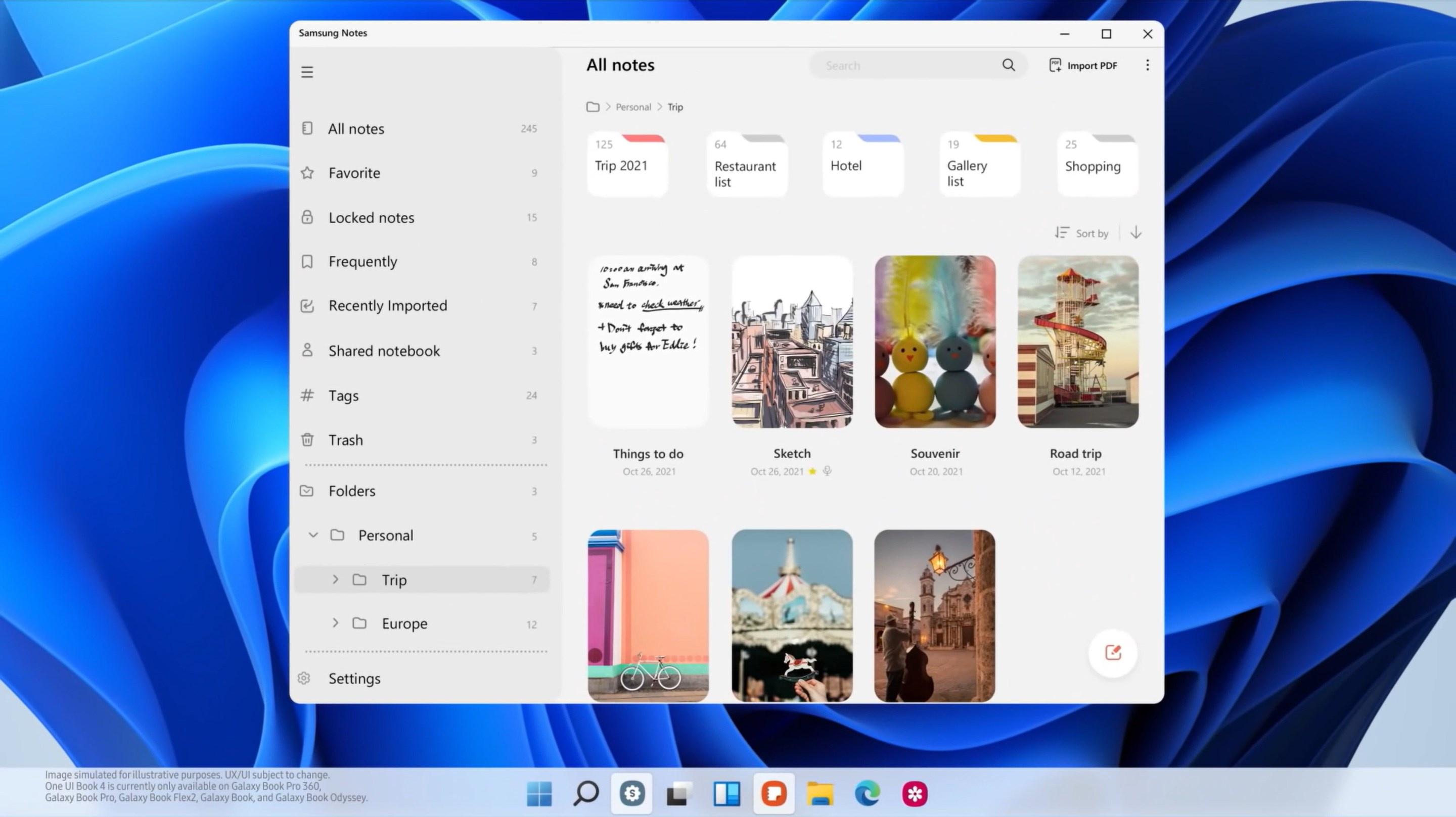
Task: Click the hamburger menu icon
Action: pyautogui.click(x=307, y=71)
